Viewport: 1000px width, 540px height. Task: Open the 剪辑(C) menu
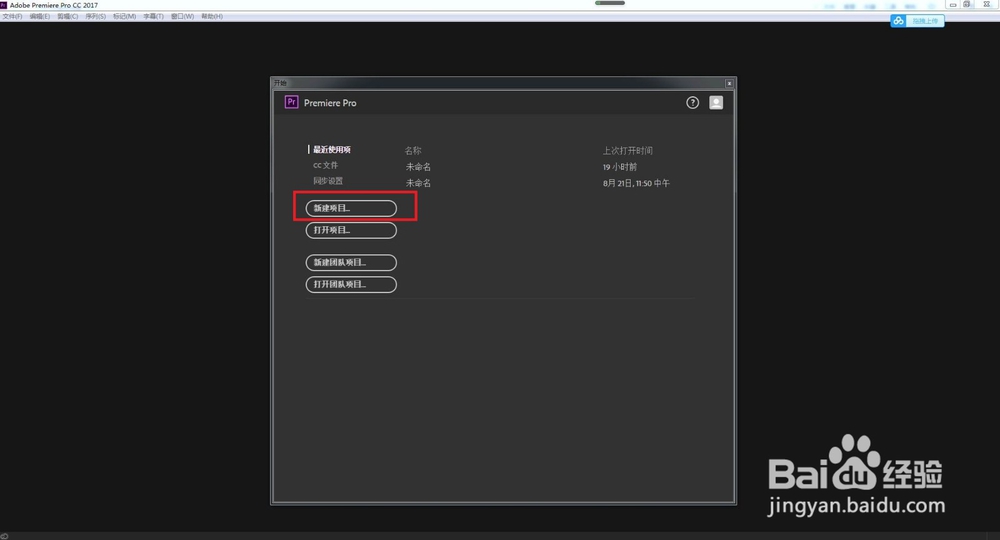(x=68, y=17)
